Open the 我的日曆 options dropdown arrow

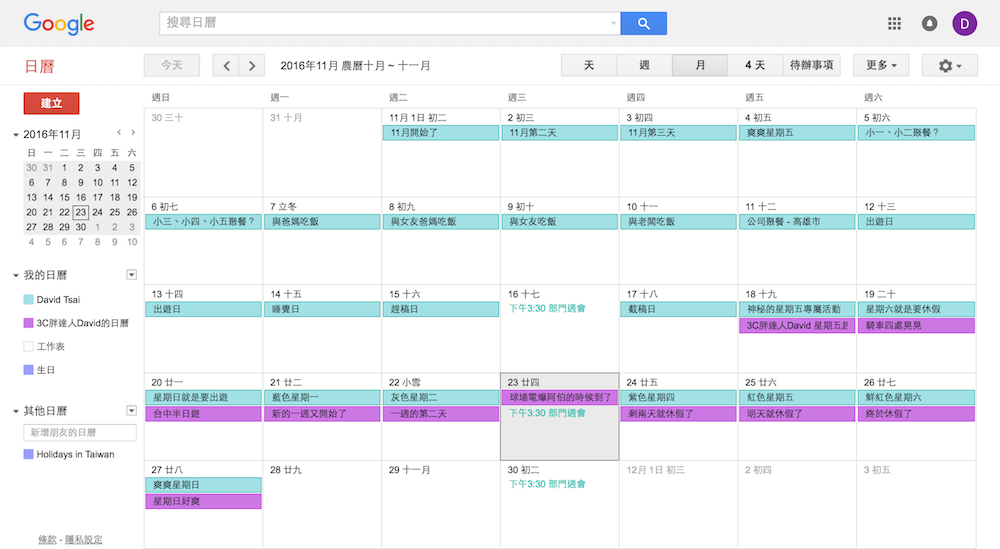[x=131, y=275]
